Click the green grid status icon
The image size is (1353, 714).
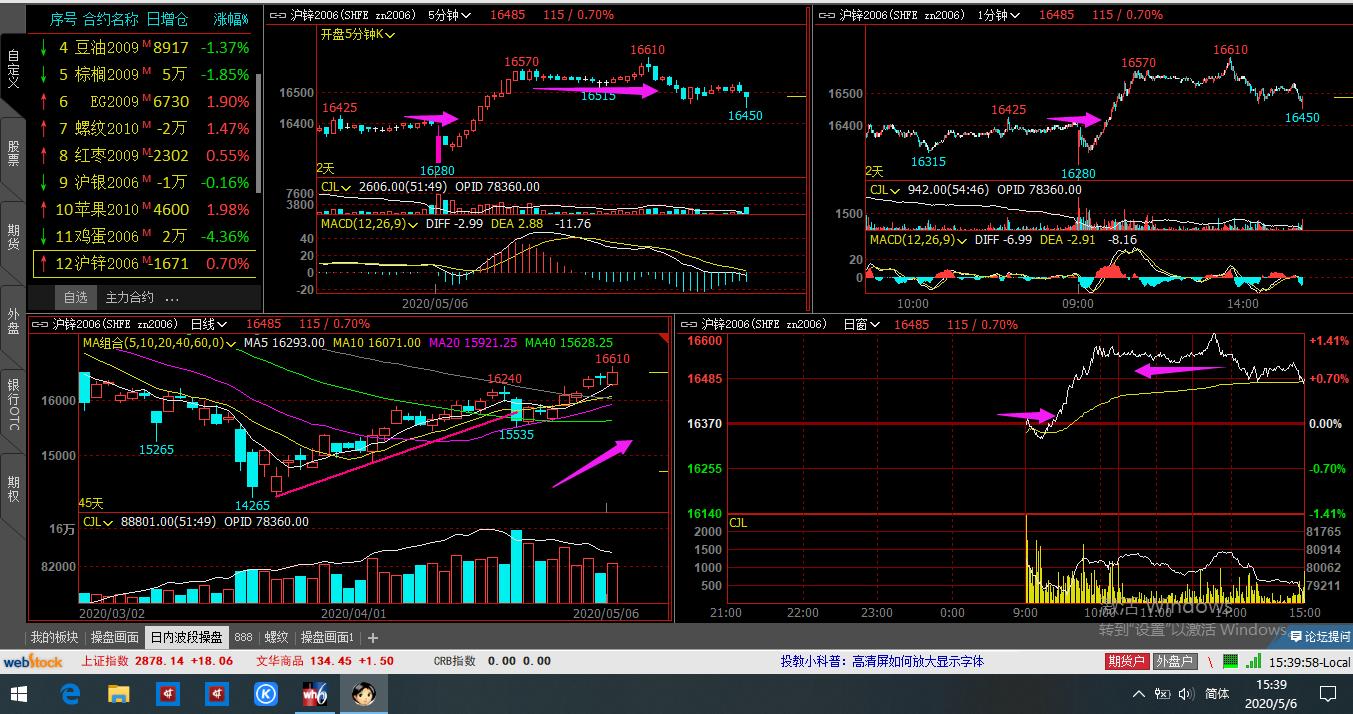[1231, 661]
